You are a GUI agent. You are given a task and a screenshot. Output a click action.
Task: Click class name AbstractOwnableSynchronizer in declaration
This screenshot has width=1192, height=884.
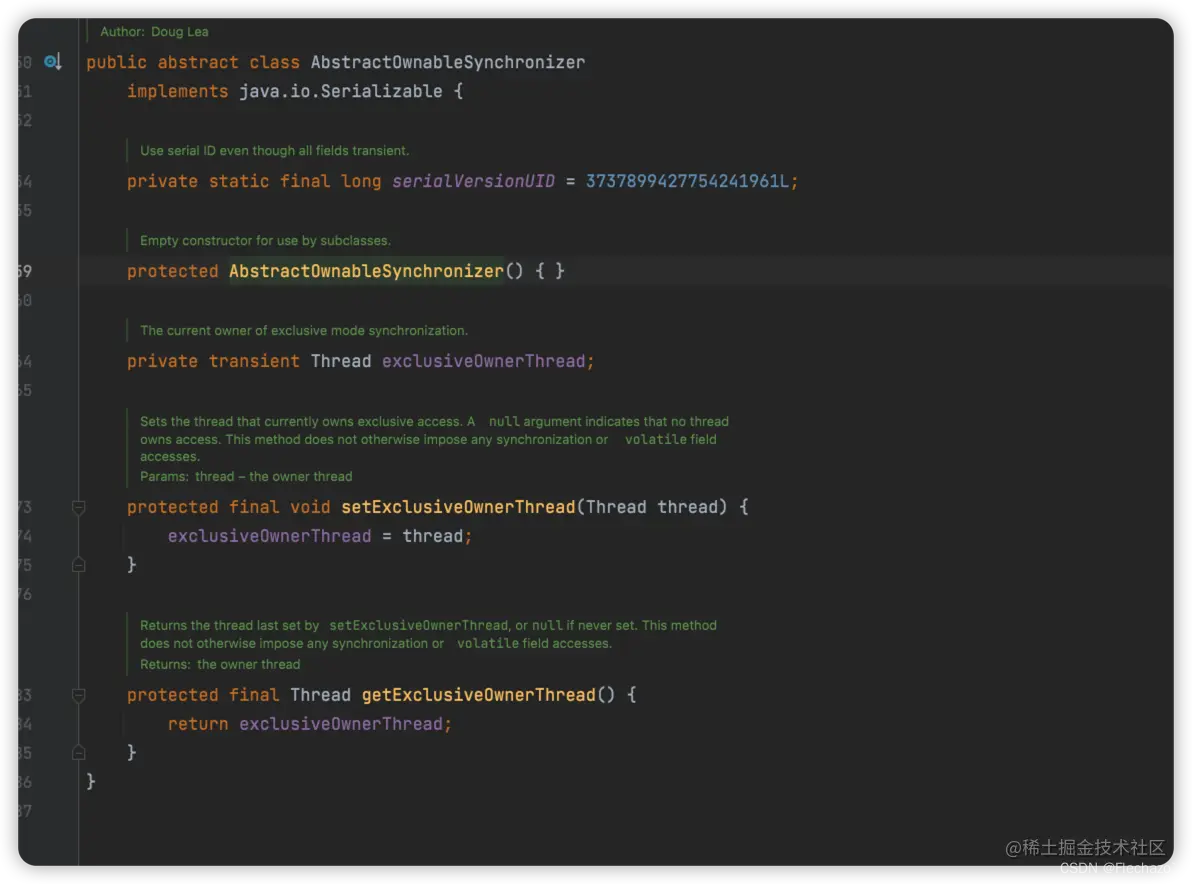(x=448, y=62)
